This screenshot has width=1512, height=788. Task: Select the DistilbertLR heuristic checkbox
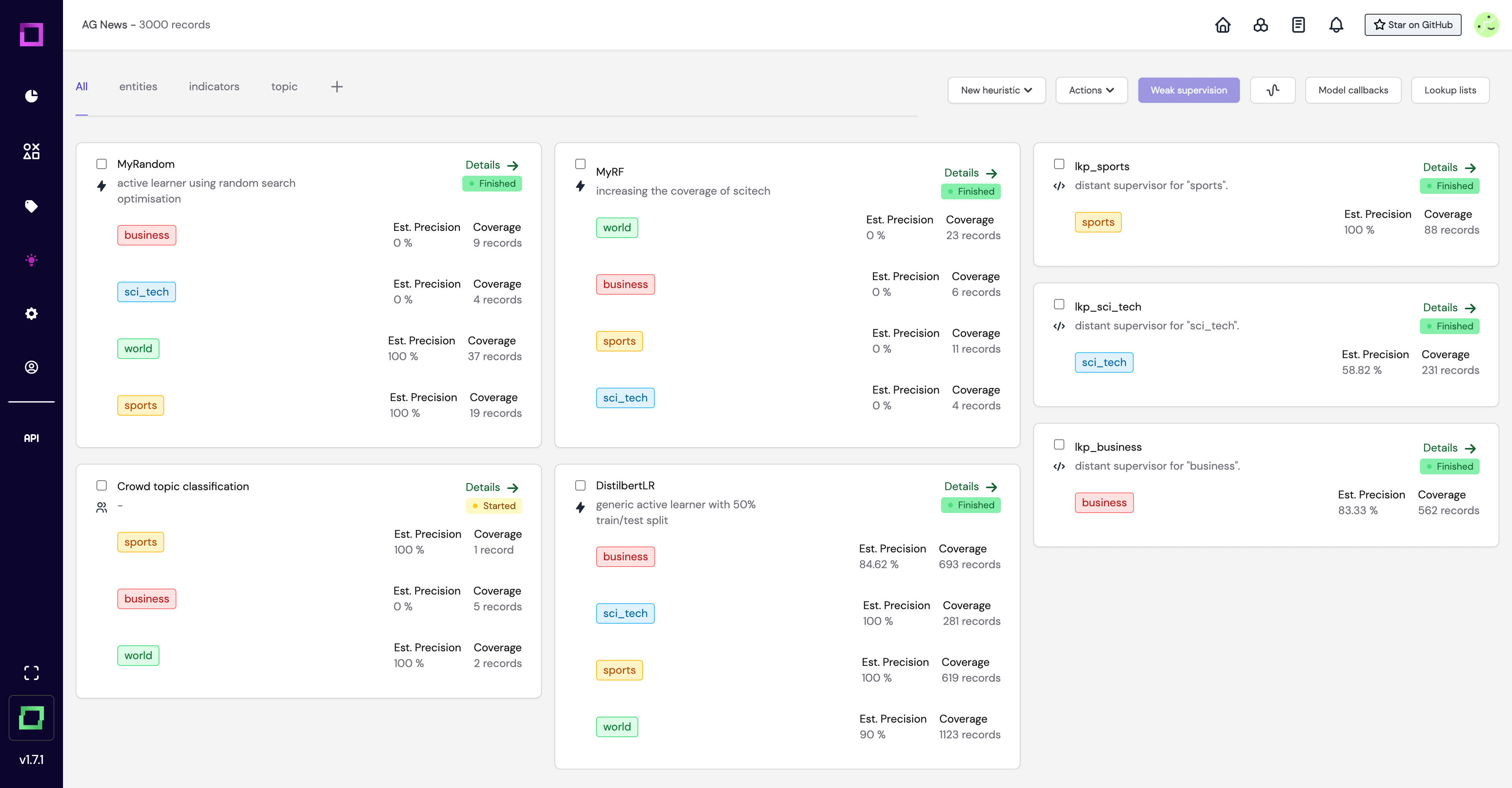[x=580, y=485]
